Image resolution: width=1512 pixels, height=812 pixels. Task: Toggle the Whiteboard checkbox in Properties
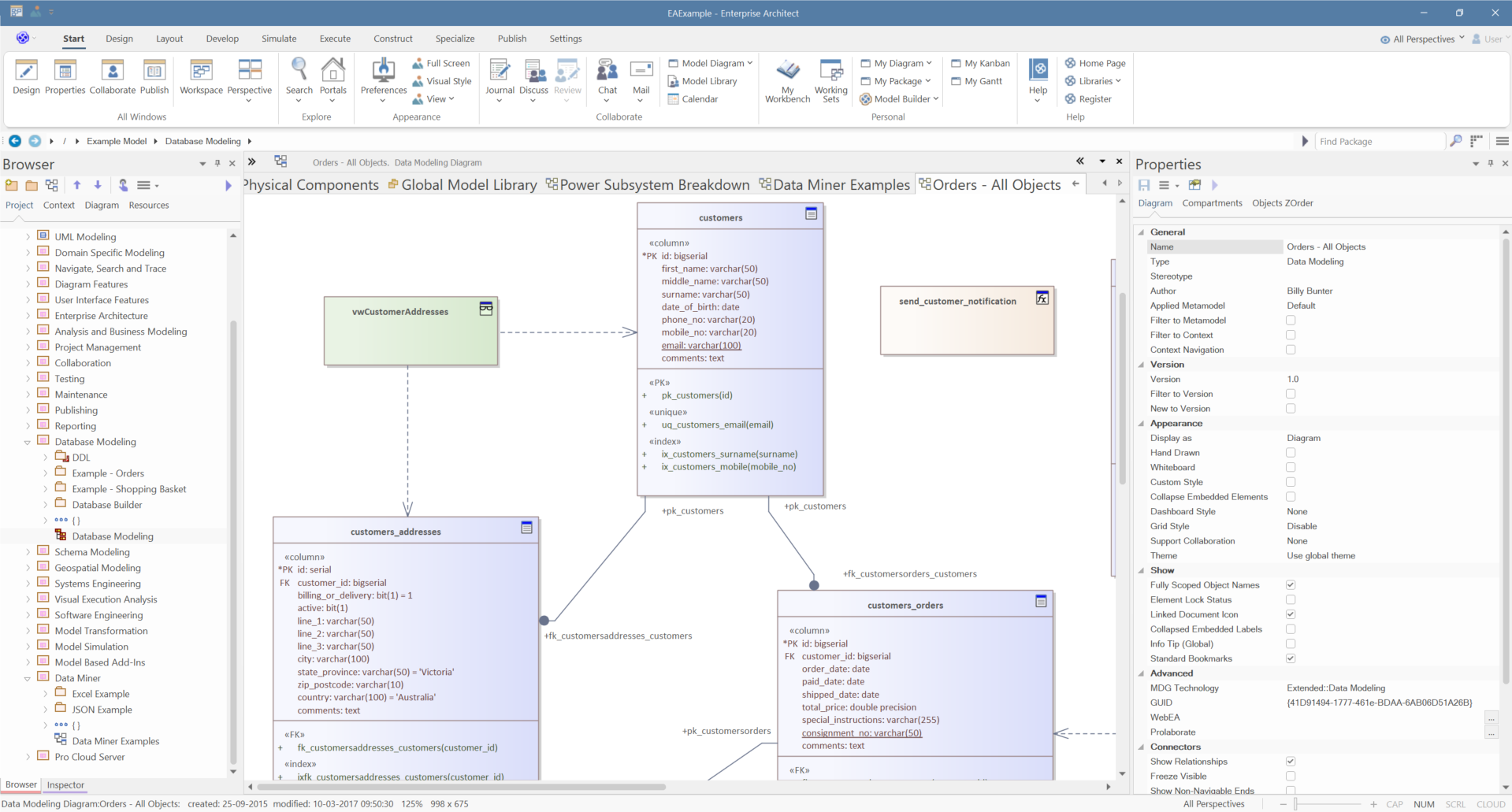tap(1291, 468)
